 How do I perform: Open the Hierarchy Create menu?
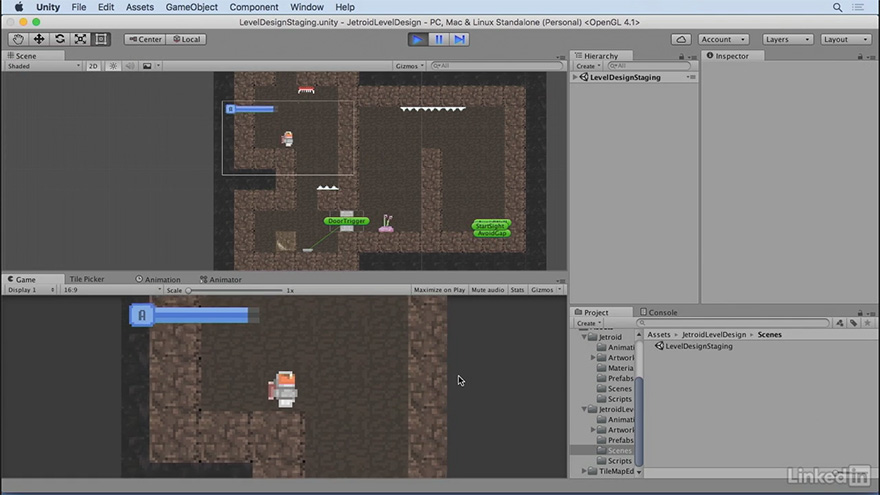pyautogui.click(x=588, y=66)
